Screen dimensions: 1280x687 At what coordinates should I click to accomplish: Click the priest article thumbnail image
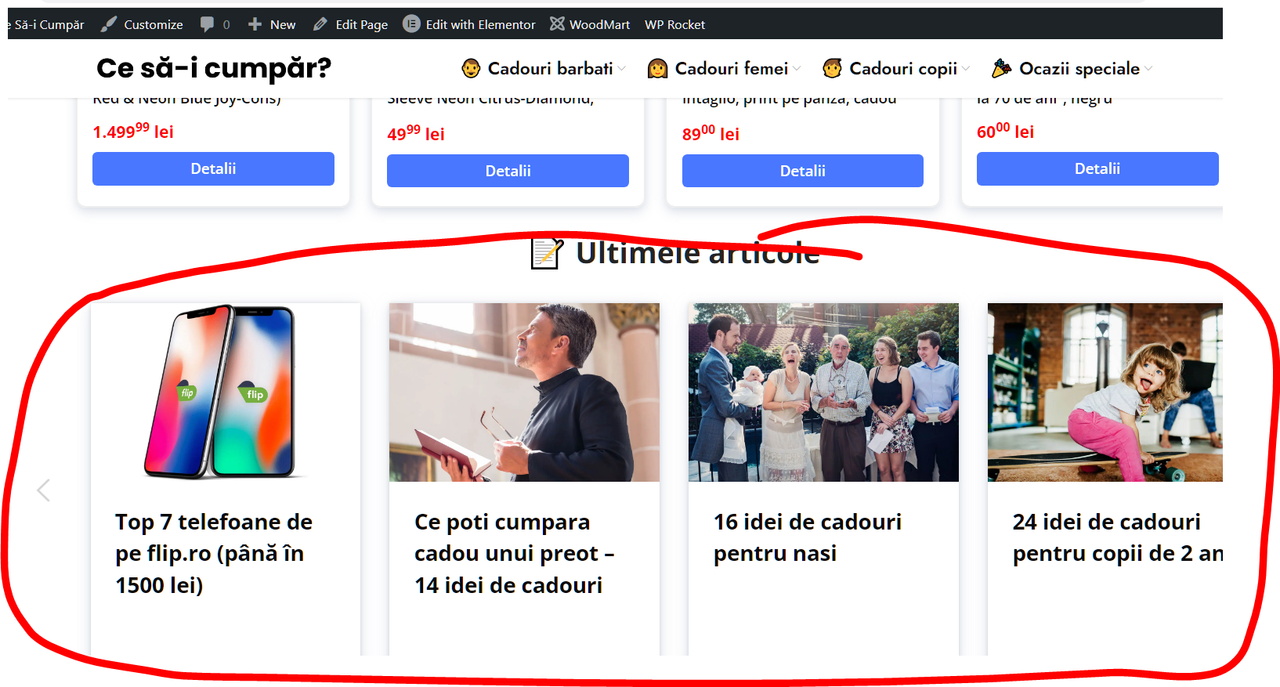(x=524, y=392)
